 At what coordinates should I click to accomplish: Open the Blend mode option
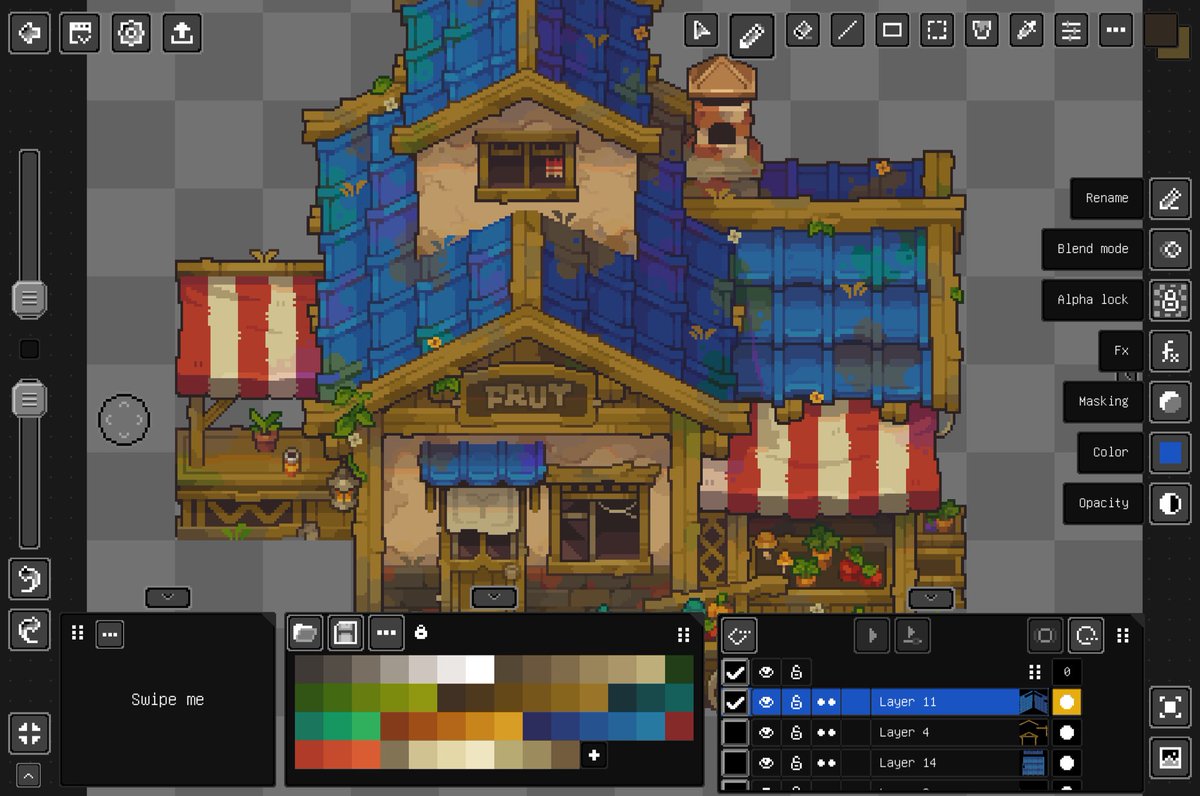(x=1091, y=249)
